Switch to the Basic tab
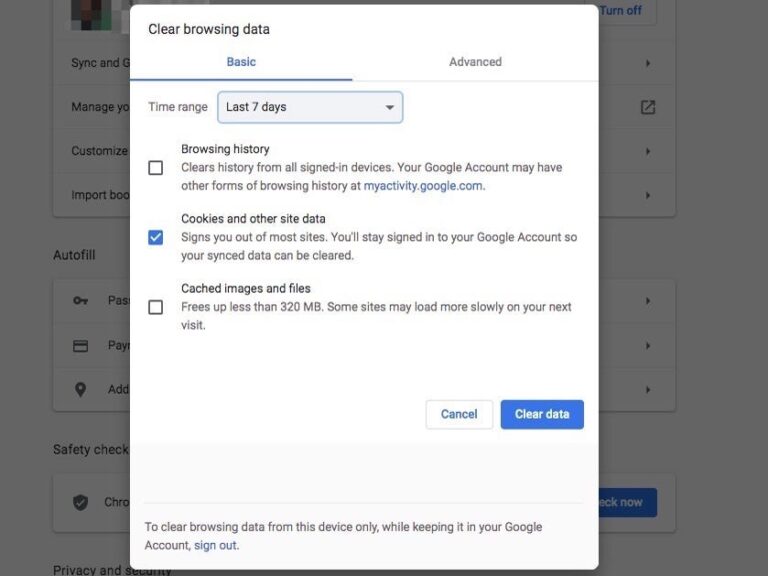This screenshot has width=768, height=576. click(241, 62)
